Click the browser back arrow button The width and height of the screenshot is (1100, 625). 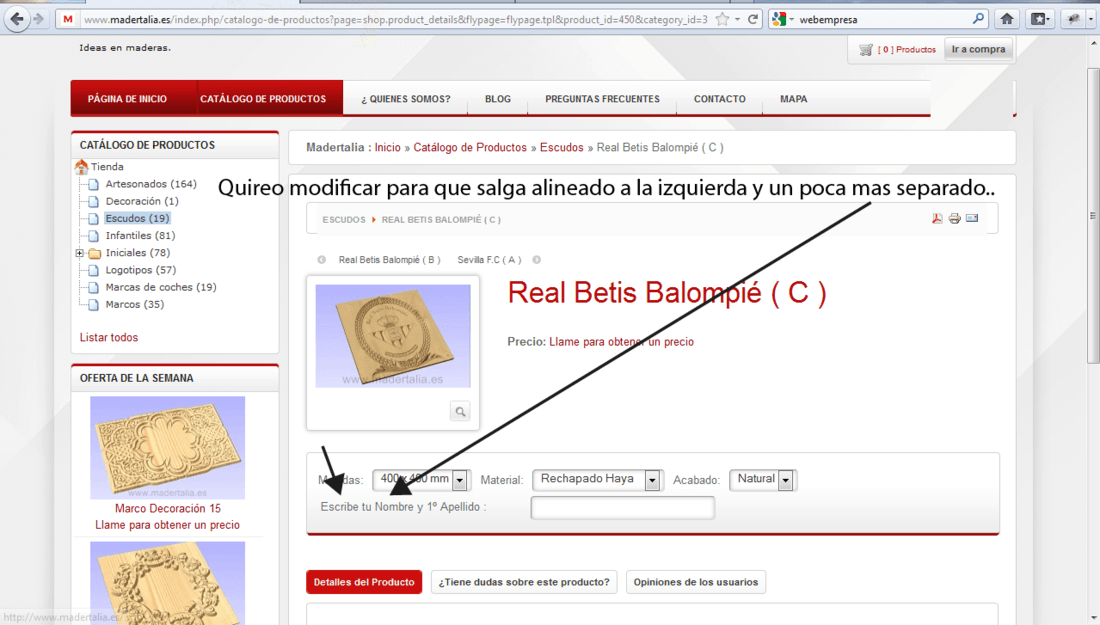point(17,19)
